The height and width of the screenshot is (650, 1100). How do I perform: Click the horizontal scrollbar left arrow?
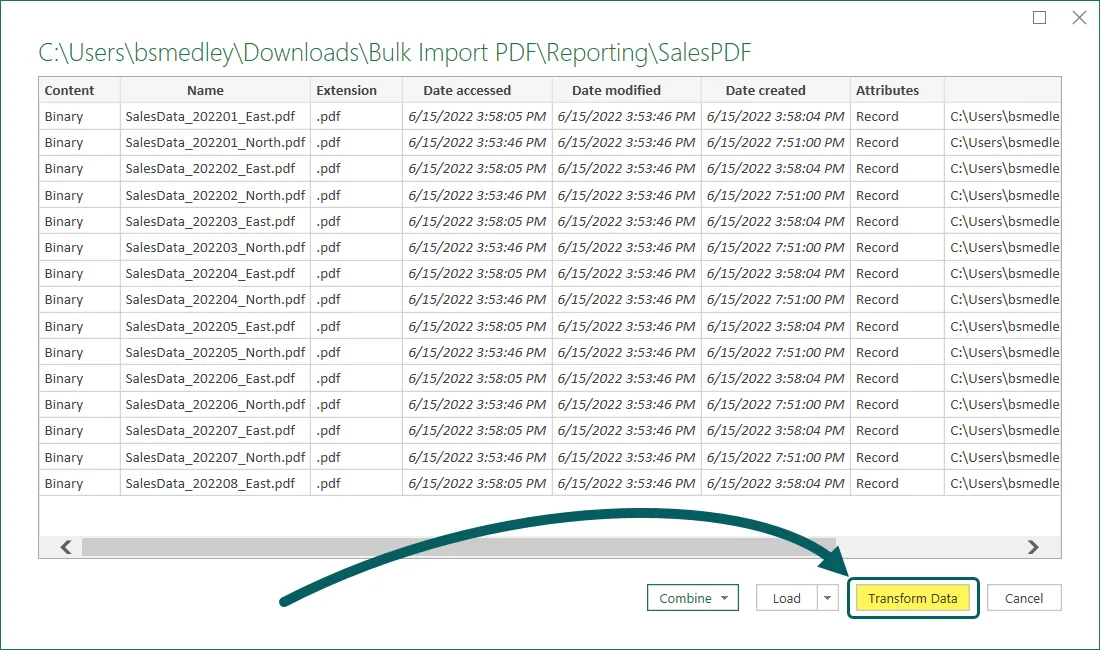click(x=66, y=547)
